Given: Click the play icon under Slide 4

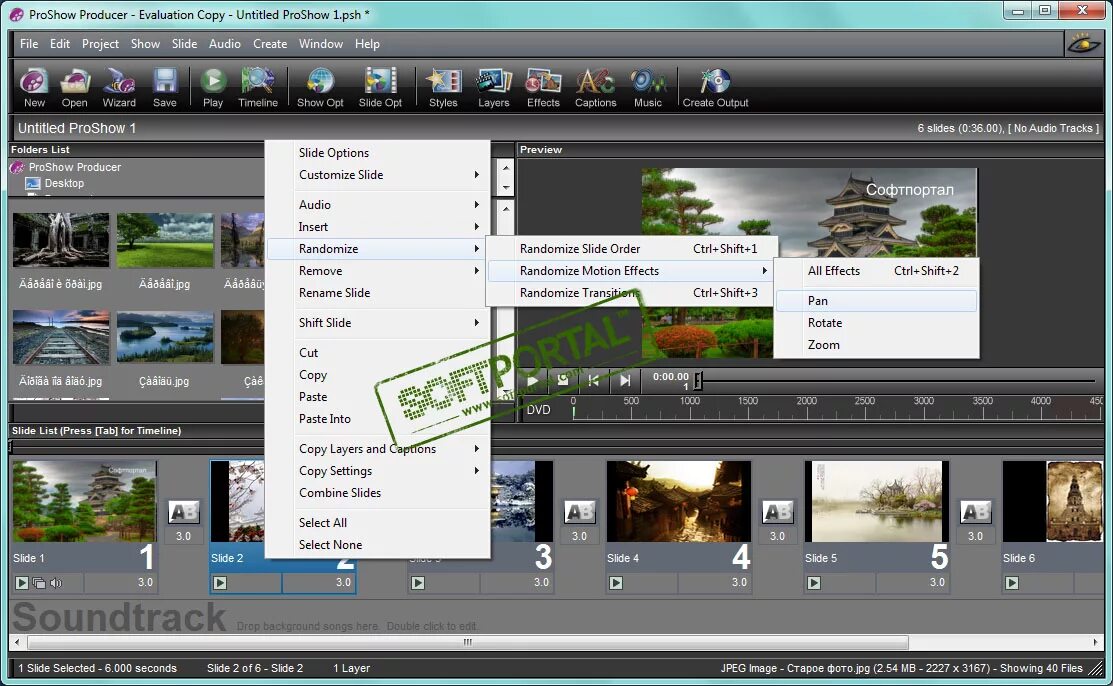Looking at the screenshot, I should click(616, 583).
